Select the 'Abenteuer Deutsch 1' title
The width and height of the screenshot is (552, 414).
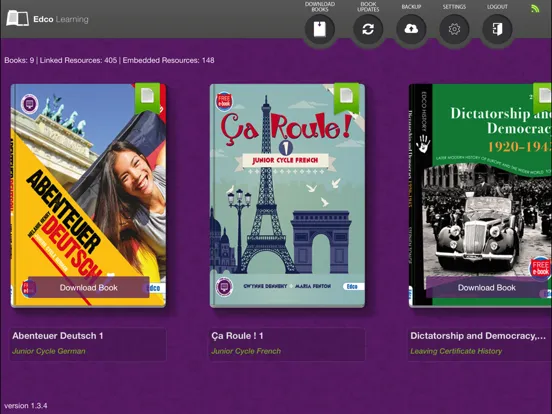58,336
